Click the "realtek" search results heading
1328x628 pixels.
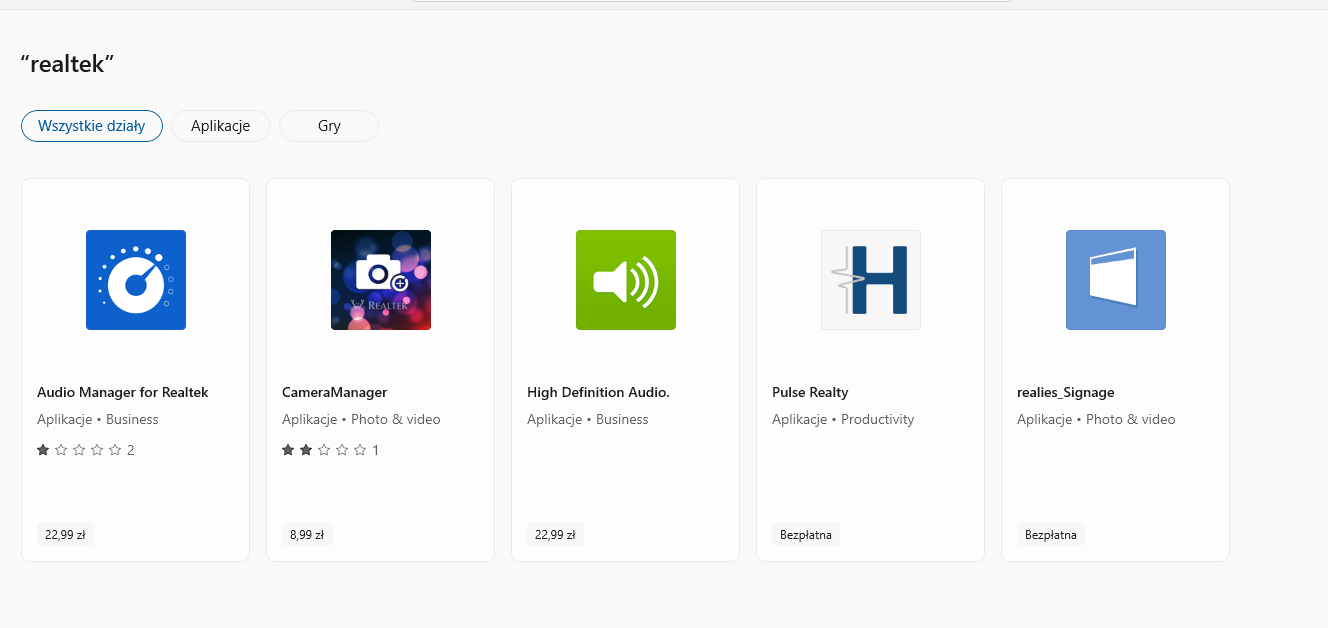(x=68, y=64)
